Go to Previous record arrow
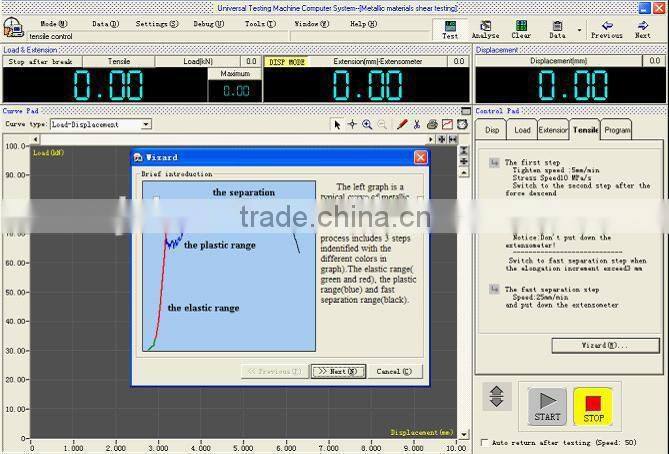669x454 pixels. (x=607, y=30)
